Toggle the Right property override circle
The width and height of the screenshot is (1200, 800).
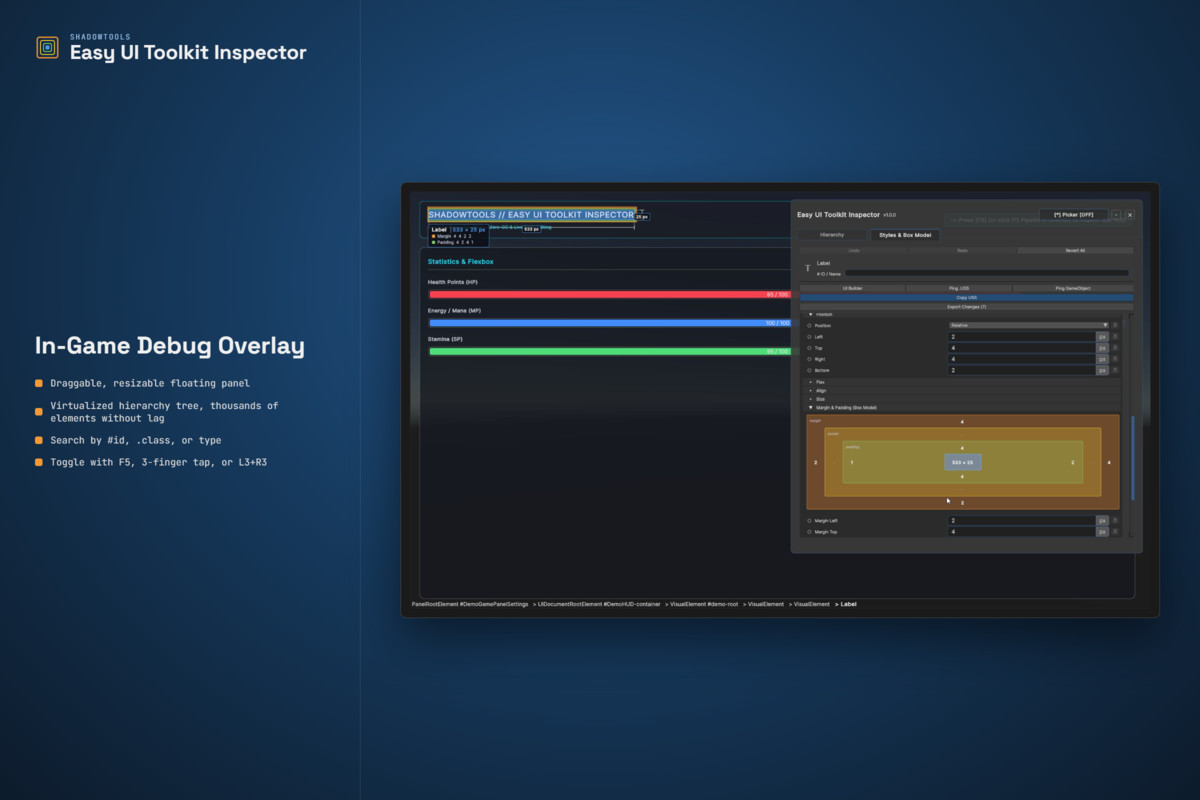pyautogui.click(x=809, y=359)
